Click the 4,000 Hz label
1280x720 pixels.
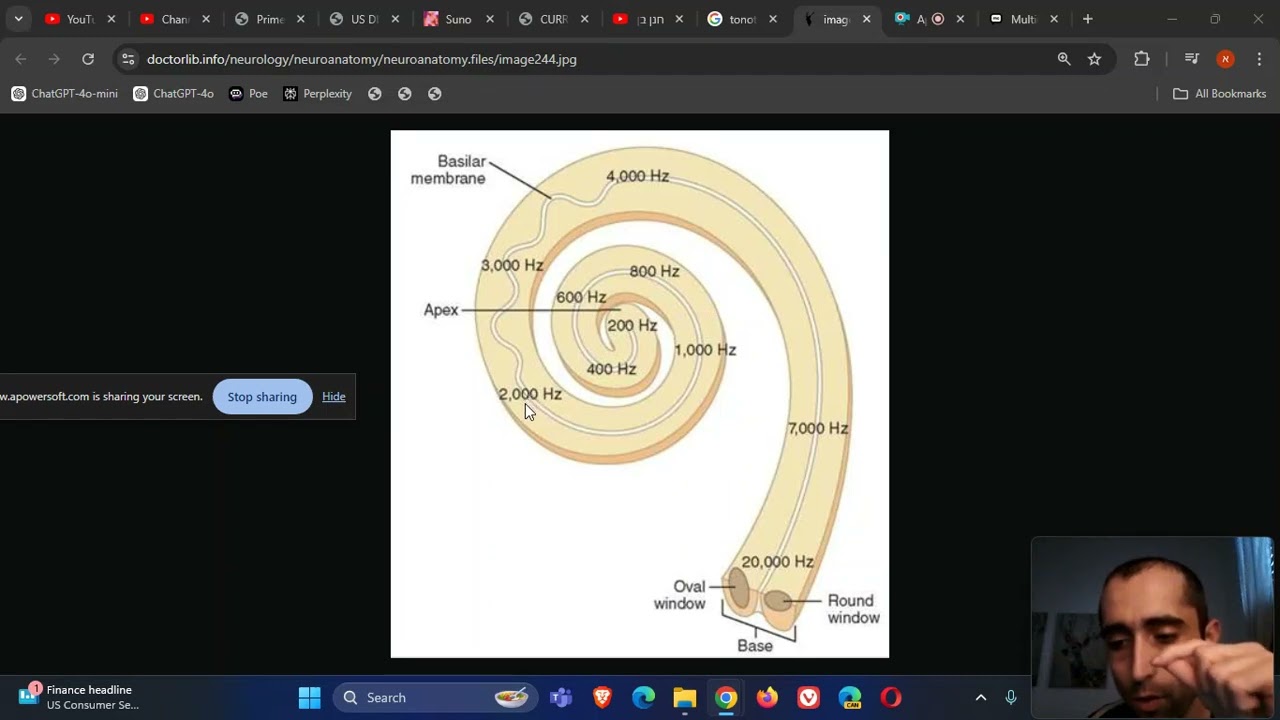[637, 176]
